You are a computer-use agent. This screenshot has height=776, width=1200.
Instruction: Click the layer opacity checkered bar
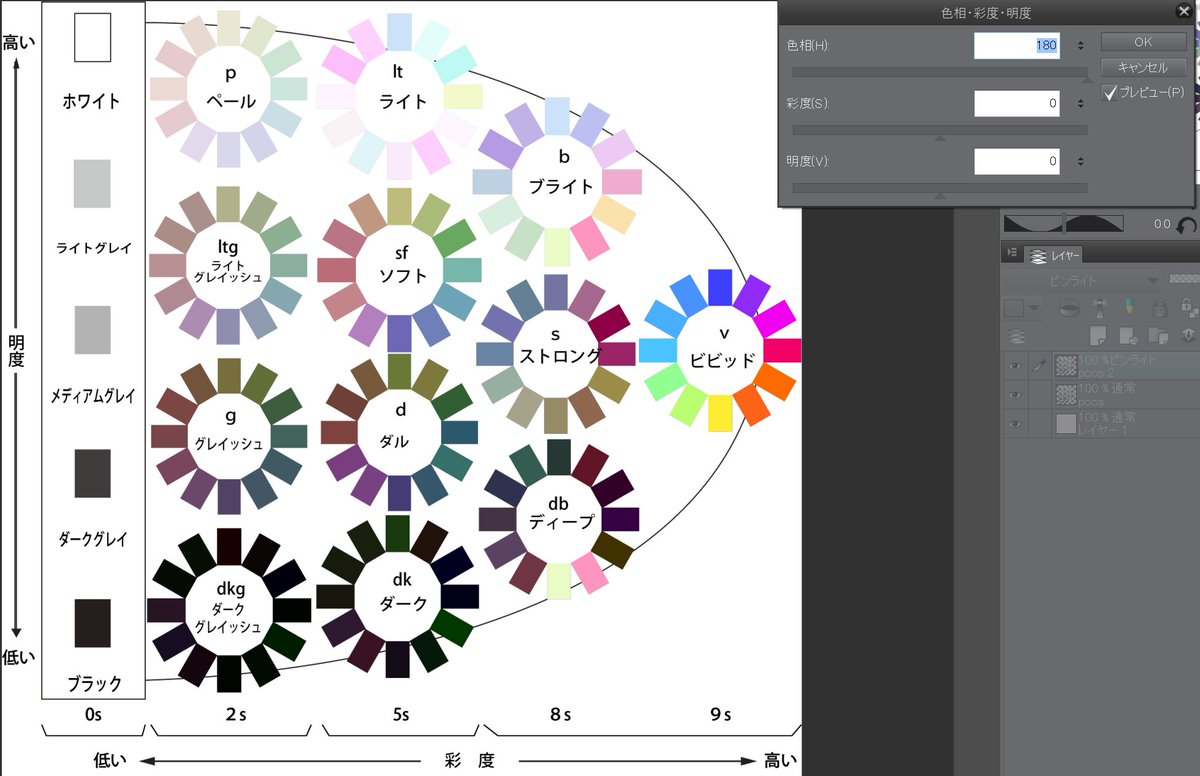tap(1184, 279)
